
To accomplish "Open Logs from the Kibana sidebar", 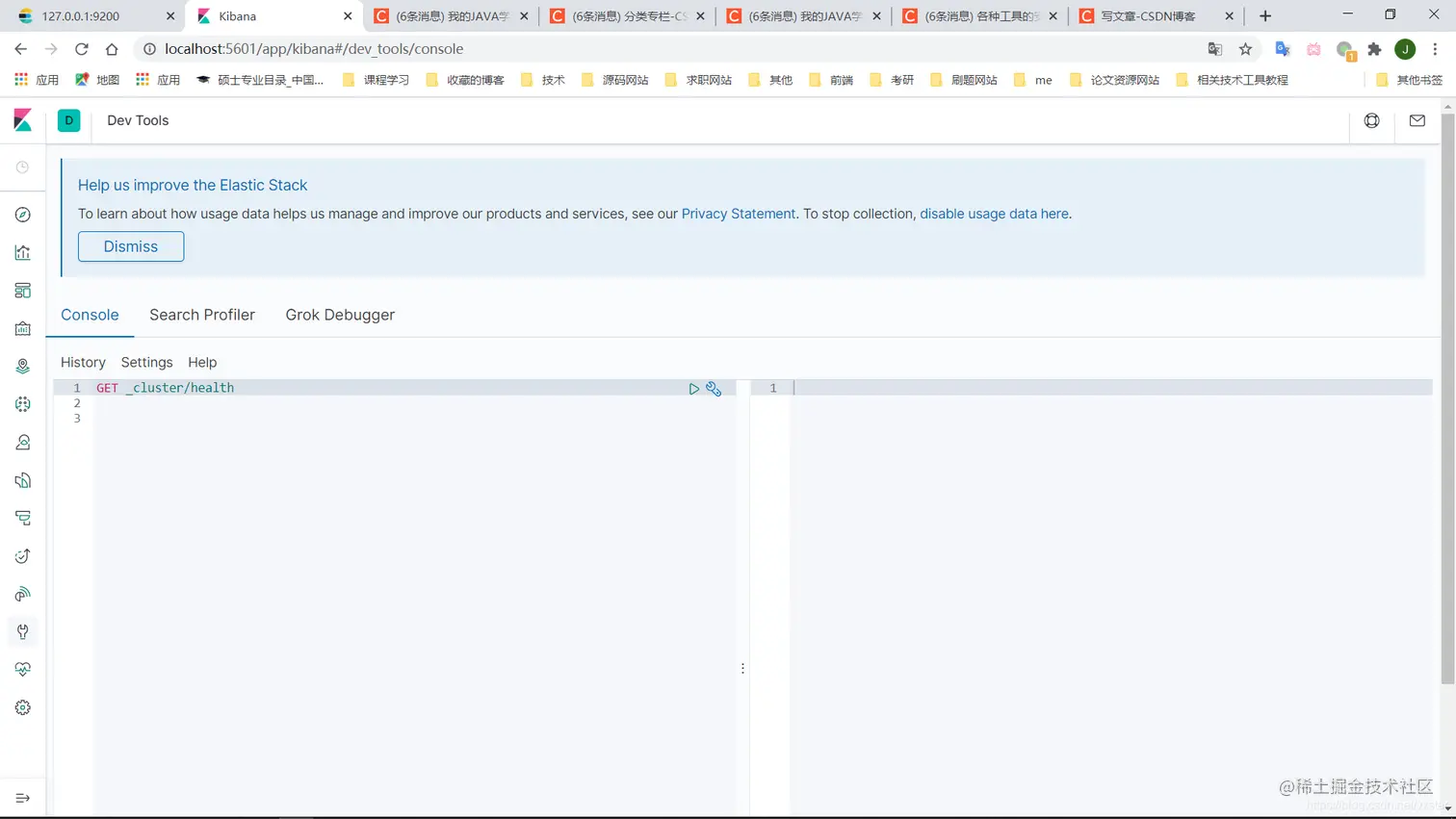I will click(23, 480).
